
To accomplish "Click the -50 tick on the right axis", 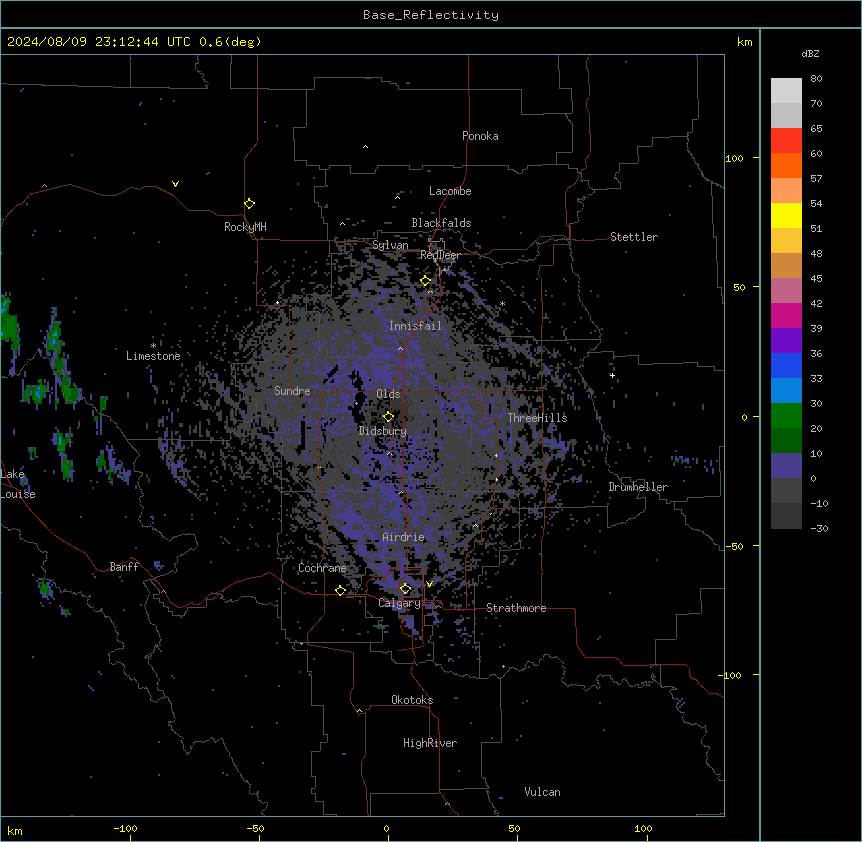I will click(x=734, y=546).
